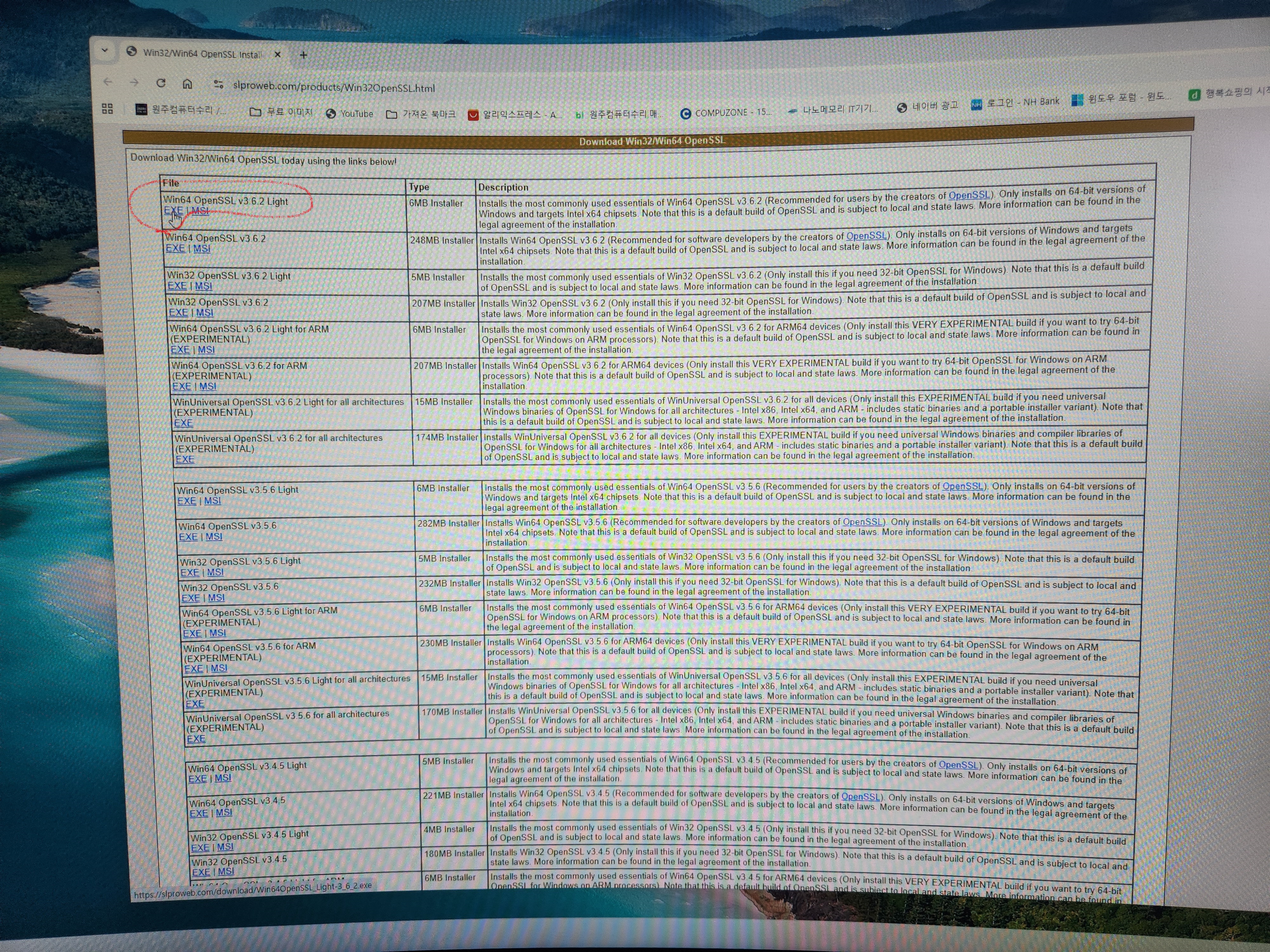Download Win32 OpenSSL v3.6.2 Light EXE
The image size is (1270, 952).
177,286
